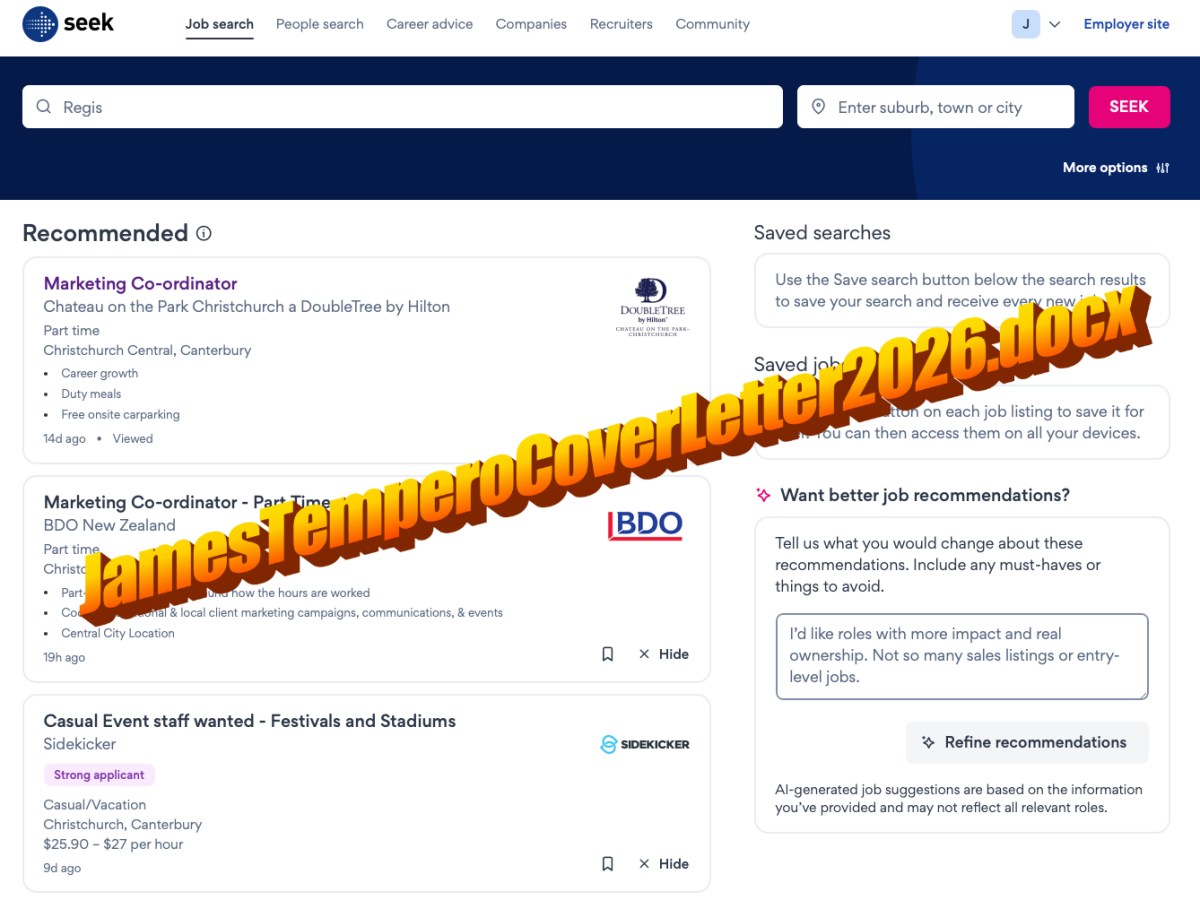Open the More options filter icon

pos(1162,168)
